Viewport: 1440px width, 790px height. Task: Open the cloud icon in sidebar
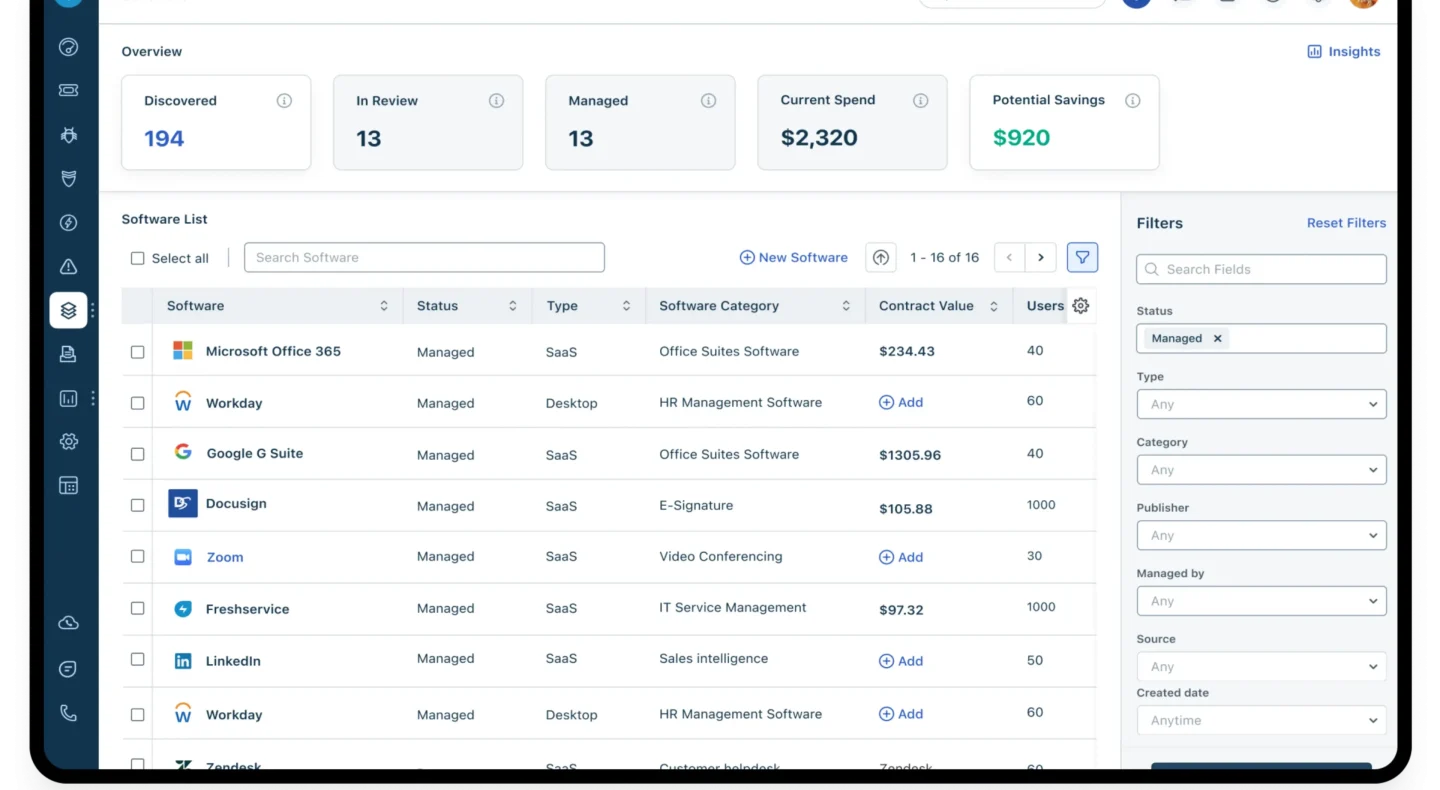point(68,623)
